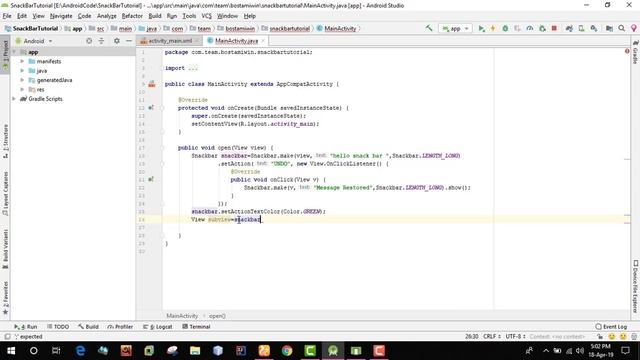Viewport: 640px width, 360px height.
Task: Click open() in the editor breadcrumb
Action: tap(217, 316)
